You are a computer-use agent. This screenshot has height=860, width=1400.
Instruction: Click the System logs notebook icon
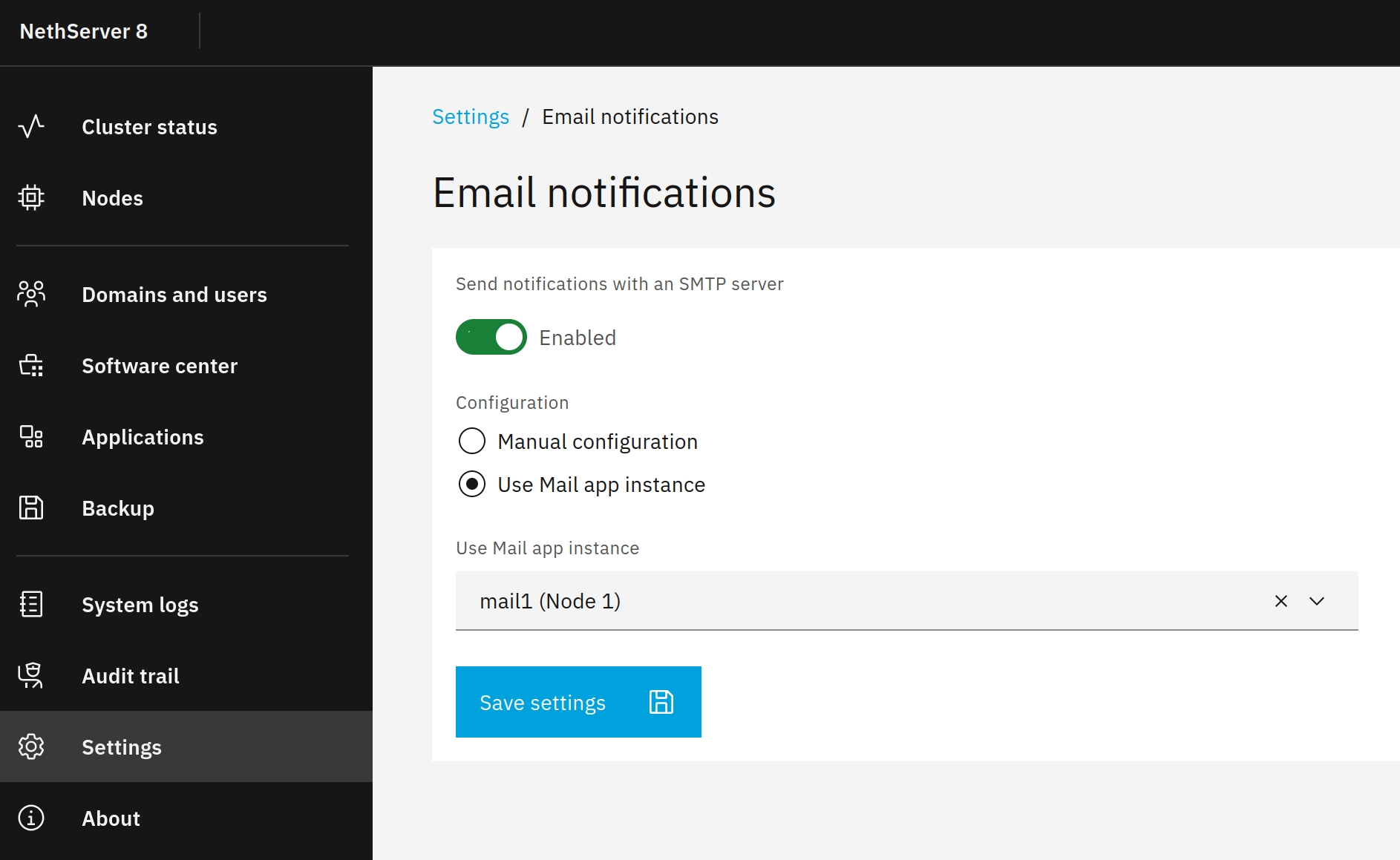click(31, 605)
